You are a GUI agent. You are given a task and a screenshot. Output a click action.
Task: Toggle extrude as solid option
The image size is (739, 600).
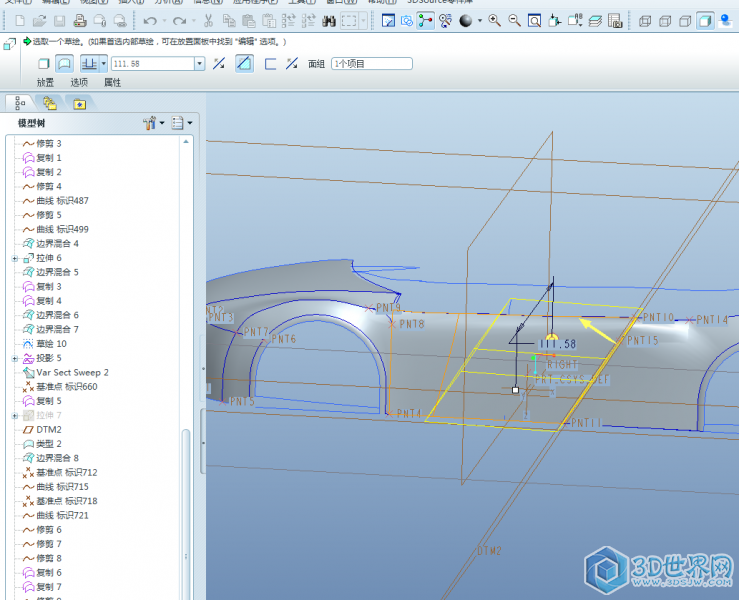coord(44,64)
